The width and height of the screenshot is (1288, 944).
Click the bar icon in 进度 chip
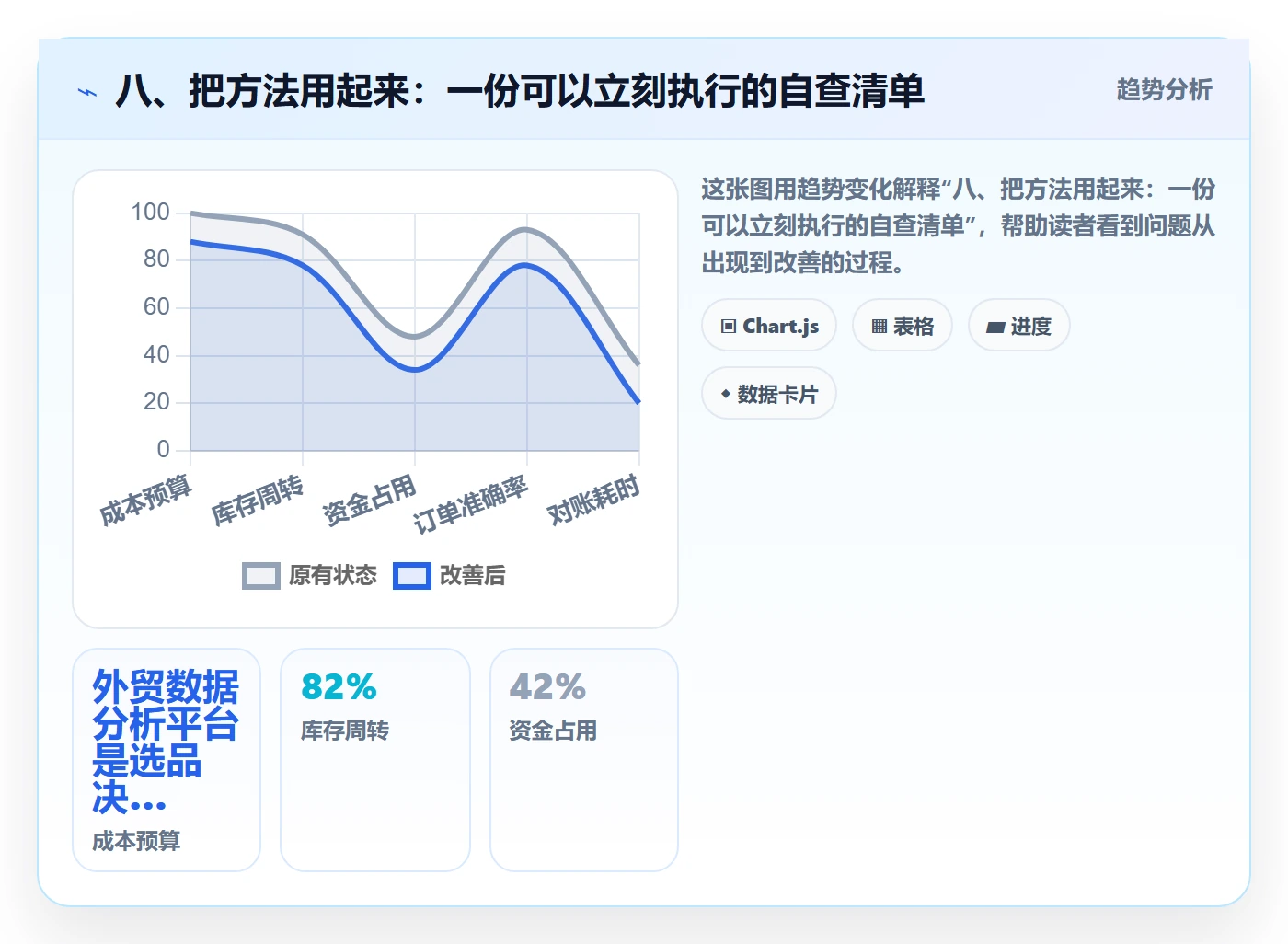pos(995,327)
